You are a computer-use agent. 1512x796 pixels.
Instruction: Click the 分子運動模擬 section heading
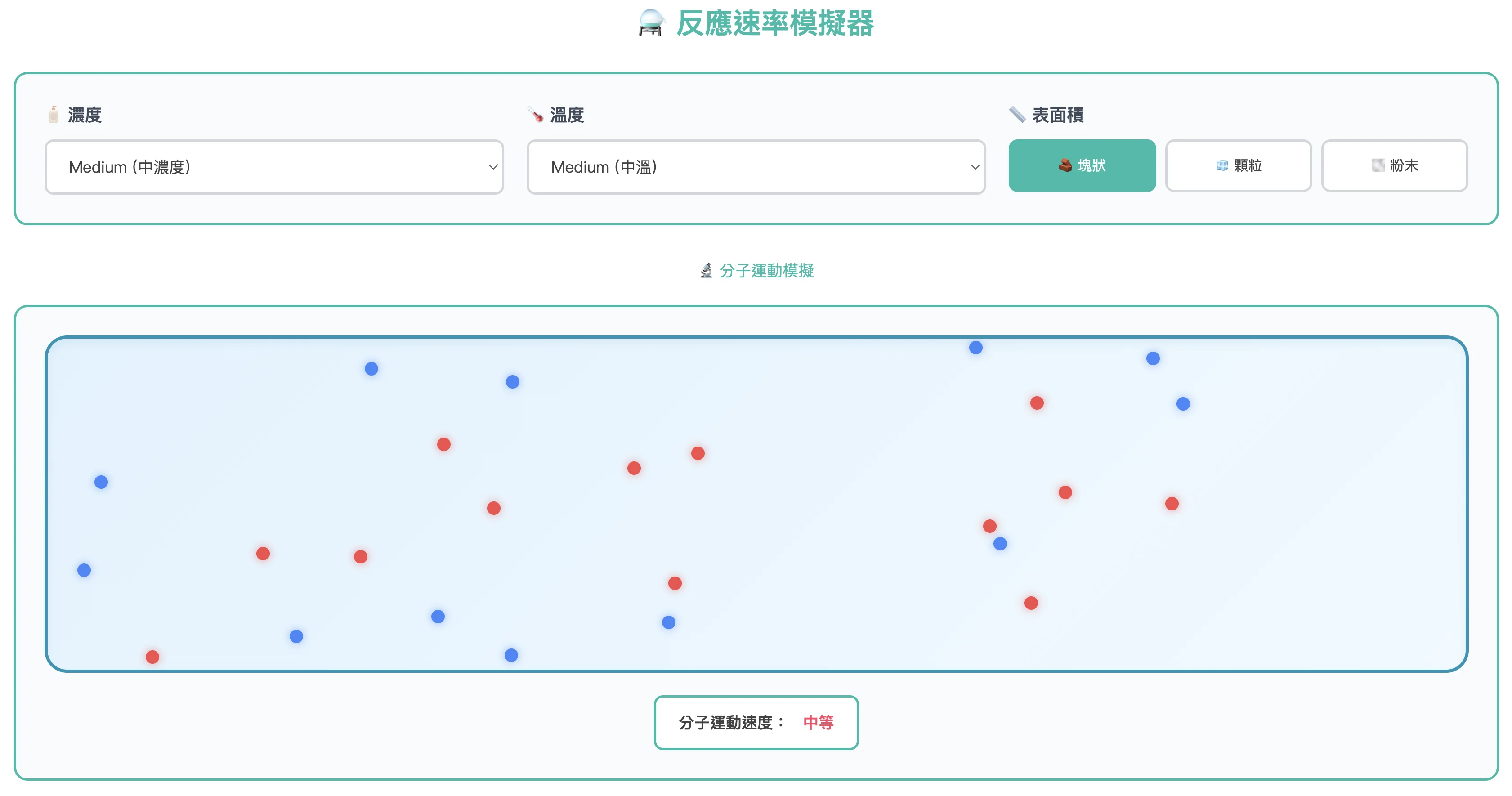[x=766, y=271]
